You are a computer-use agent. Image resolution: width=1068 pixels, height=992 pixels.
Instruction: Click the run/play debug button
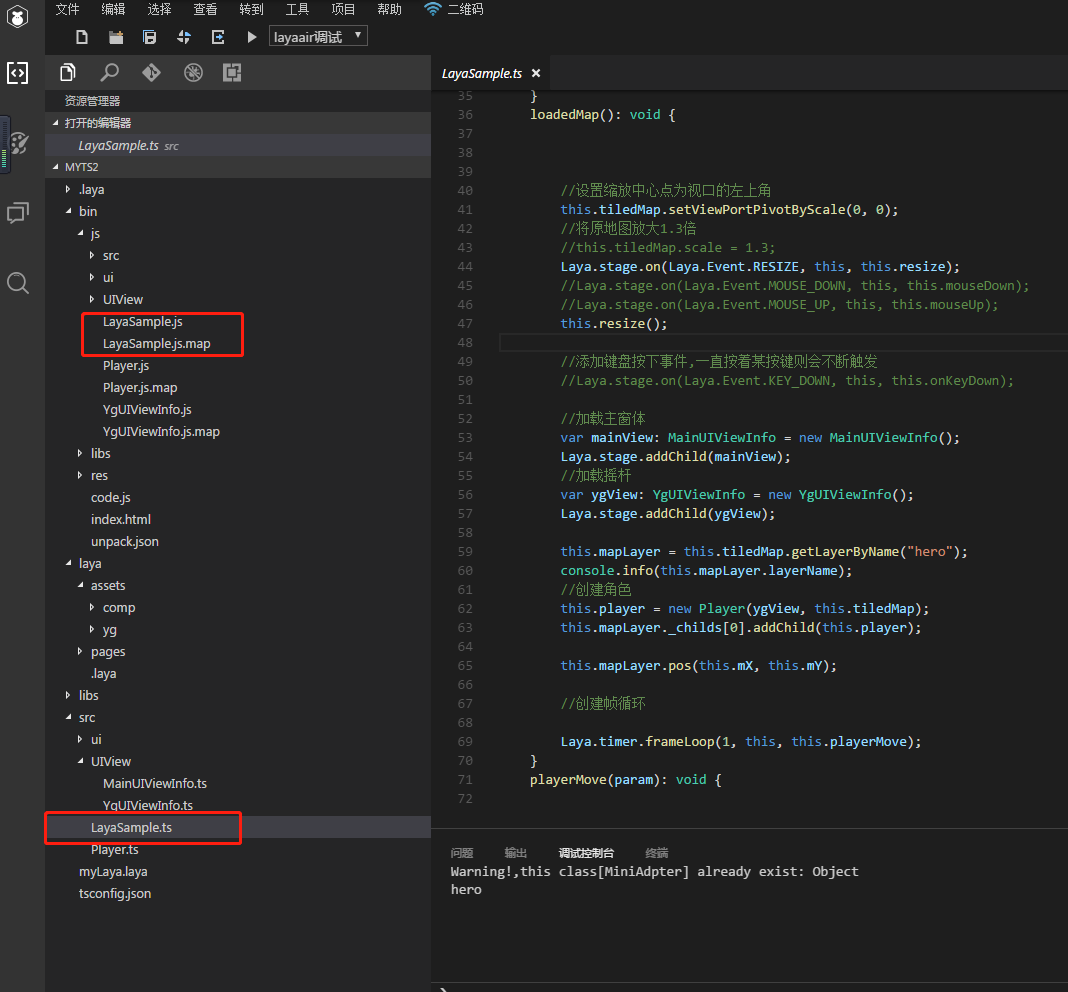252,37
